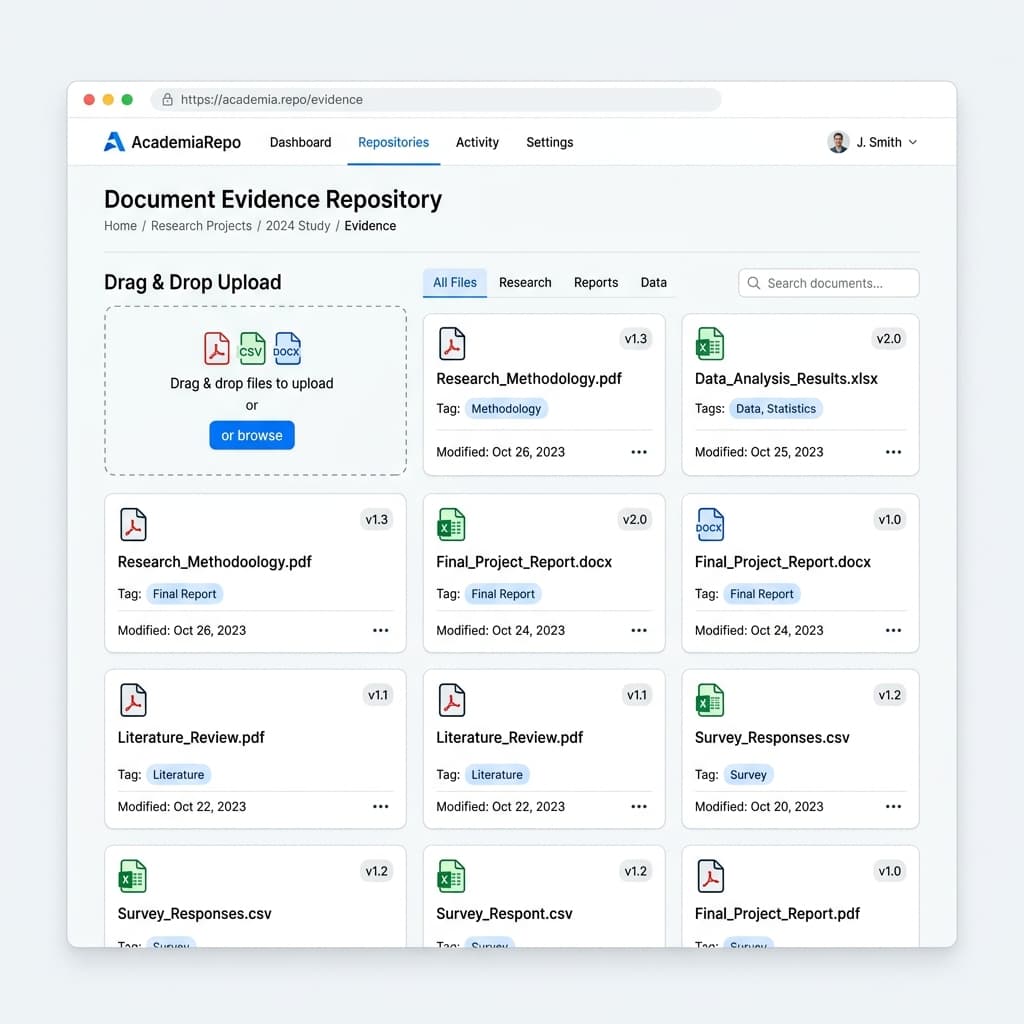Click the J. Smith username text

point(879,142)
